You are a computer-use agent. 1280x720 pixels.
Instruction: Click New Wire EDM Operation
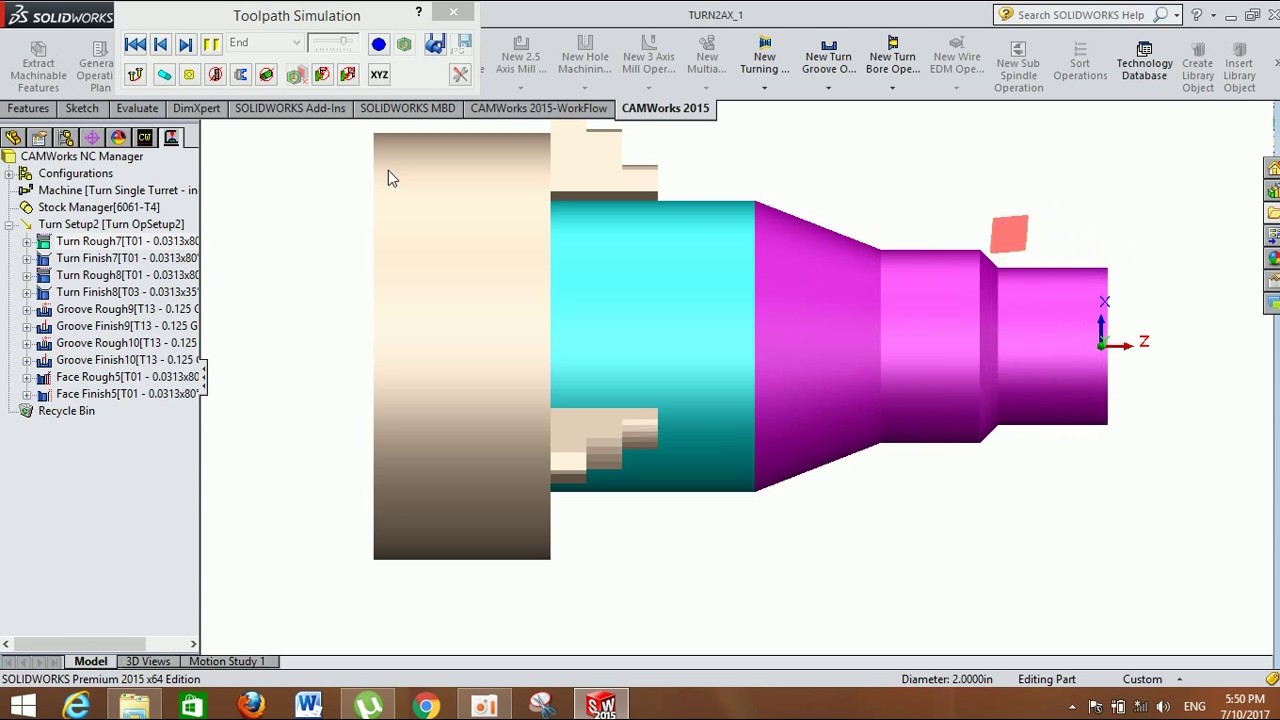tap(957, 56)
